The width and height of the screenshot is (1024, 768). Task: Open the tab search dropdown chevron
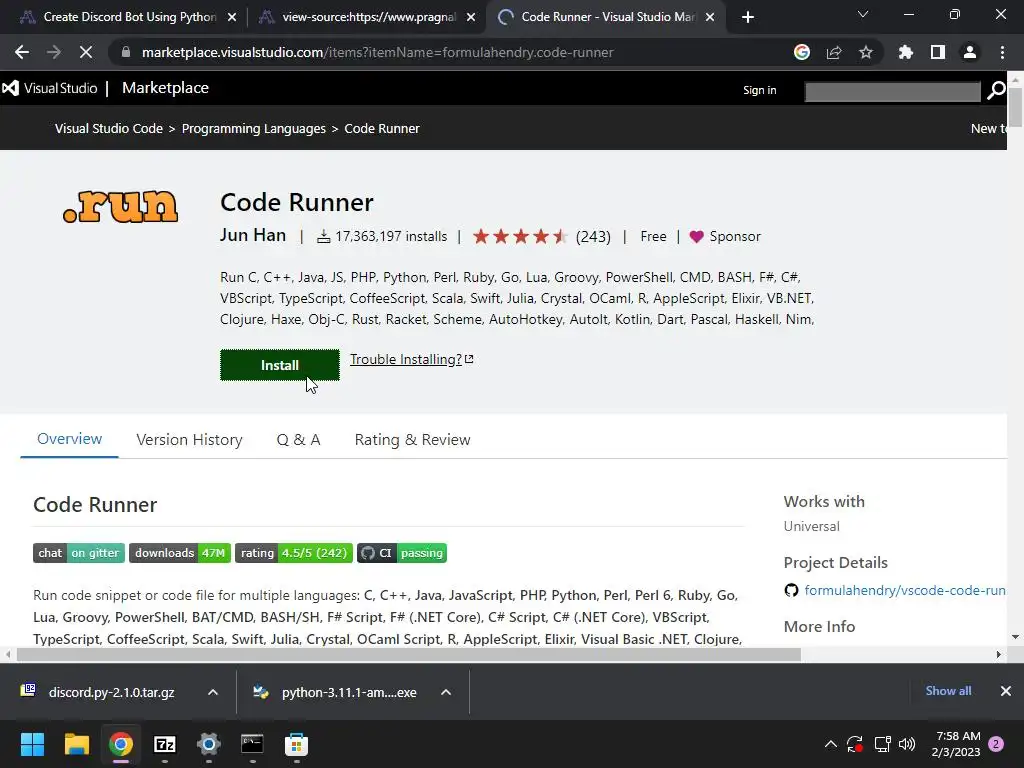pos(863,14)
